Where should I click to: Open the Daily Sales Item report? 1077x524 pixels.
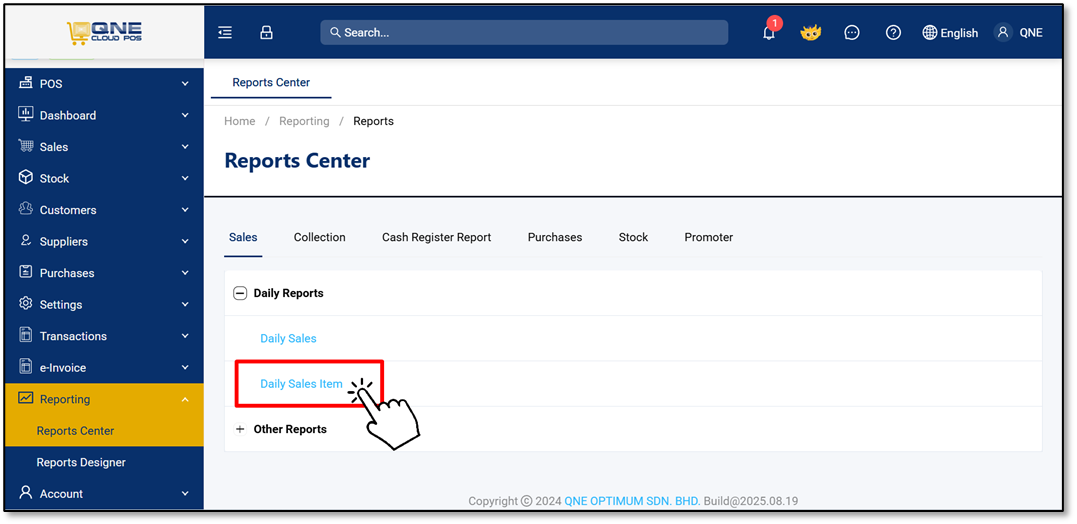(302, 384)
